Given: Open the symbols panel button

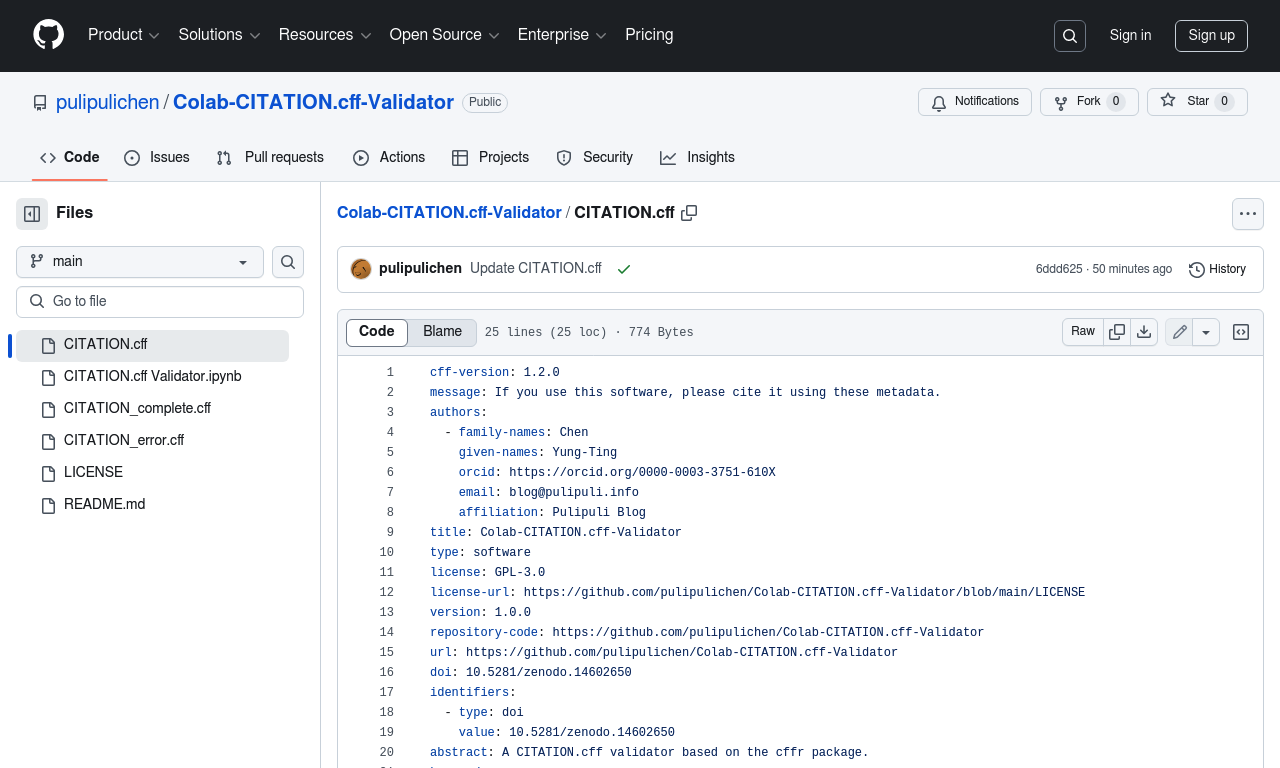Looking at the screenshot, I should point(1241,332).
